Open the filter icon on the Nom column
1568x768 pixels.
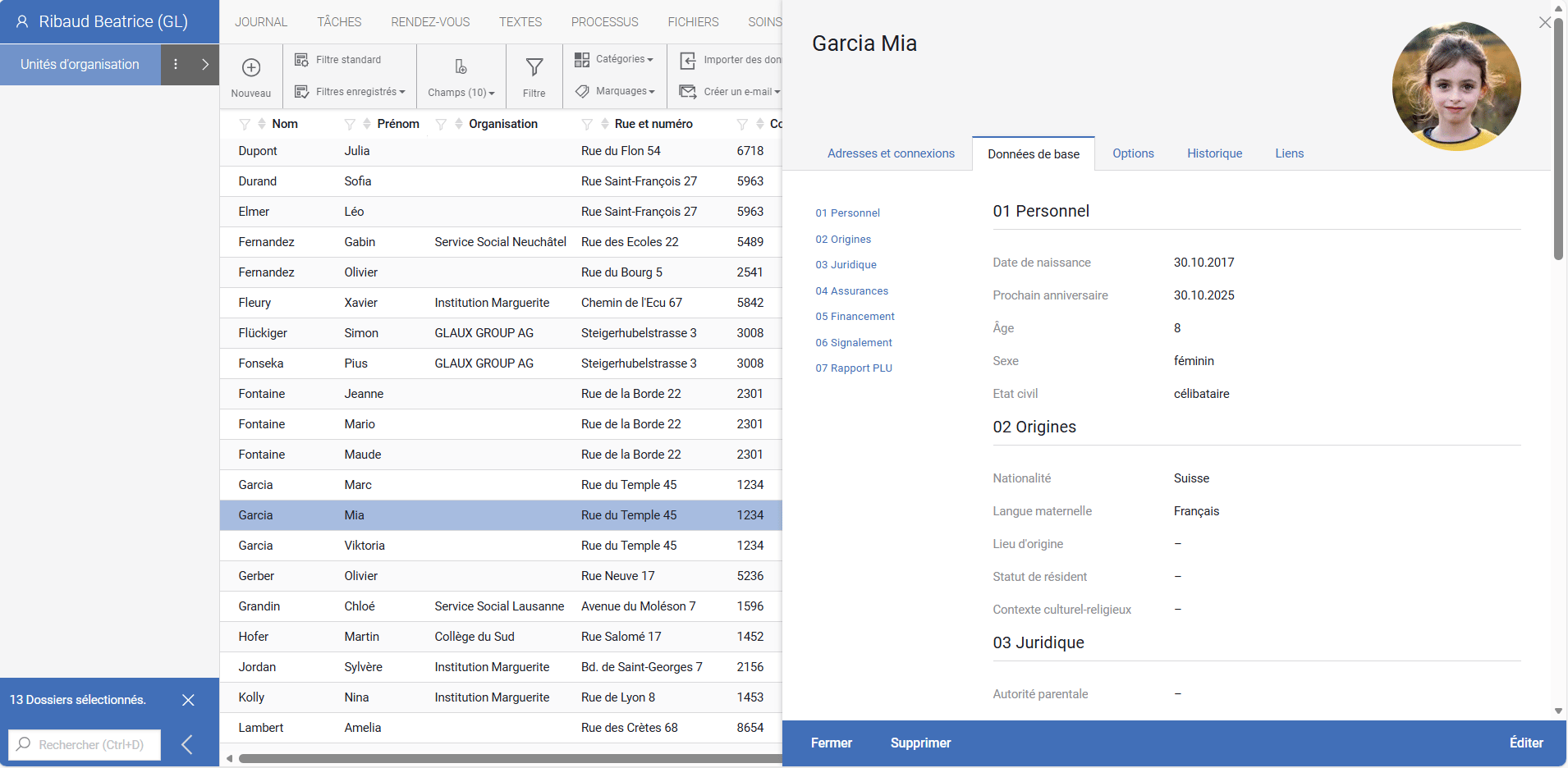tap(245, 124)
